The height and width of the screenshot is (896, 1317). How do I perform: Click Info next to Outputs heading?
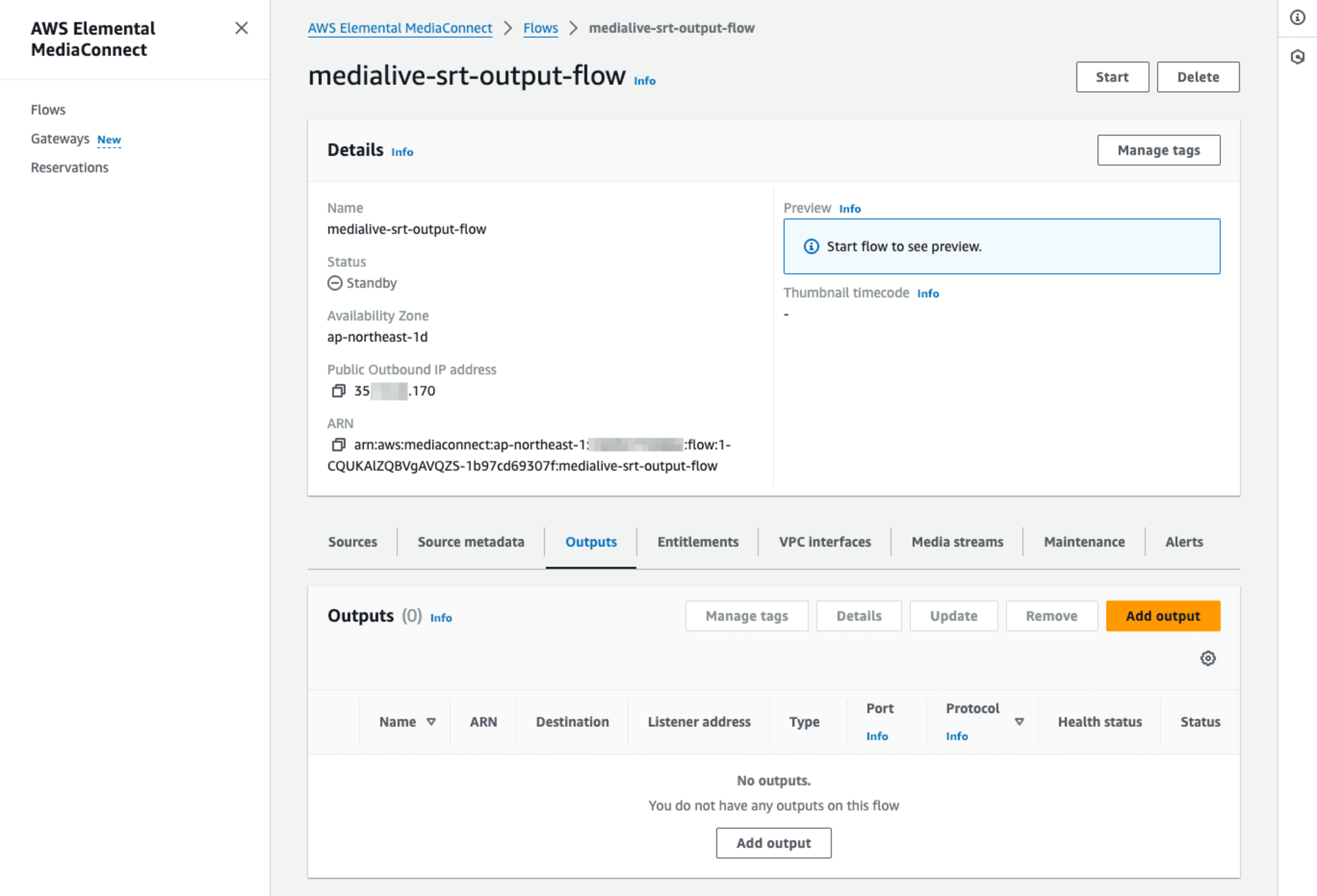[x=441, y=618]
